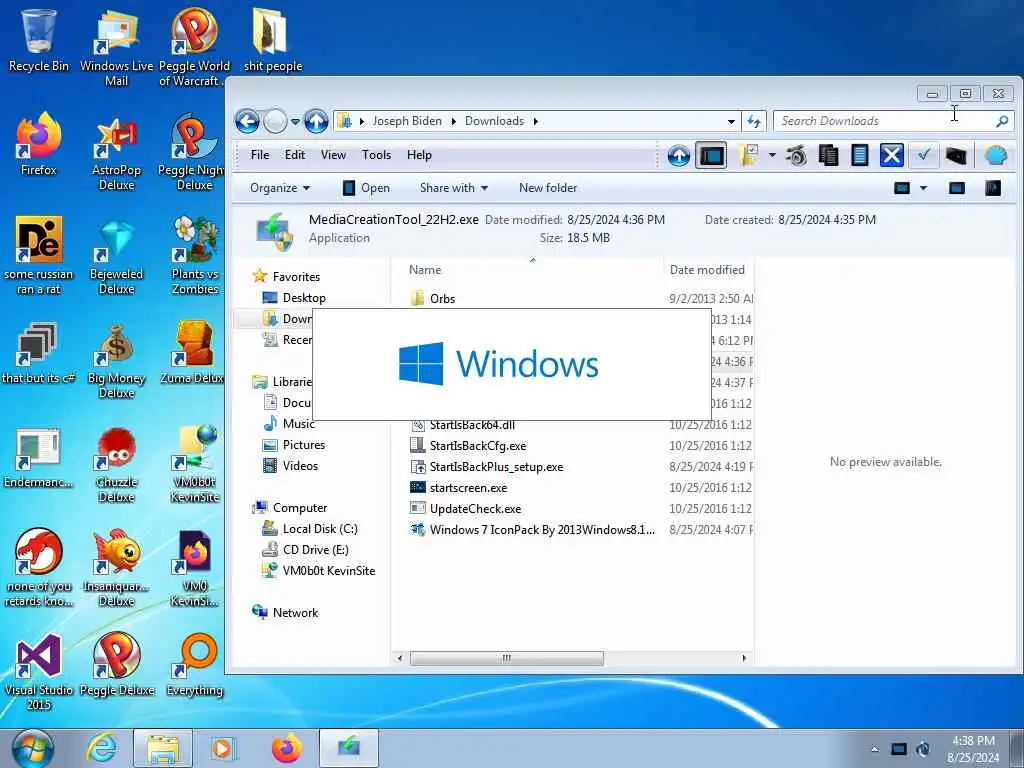Open the recent pages dropdown arrow
The height and width of the screenshot is (768, 1024).
click(295, 121)
